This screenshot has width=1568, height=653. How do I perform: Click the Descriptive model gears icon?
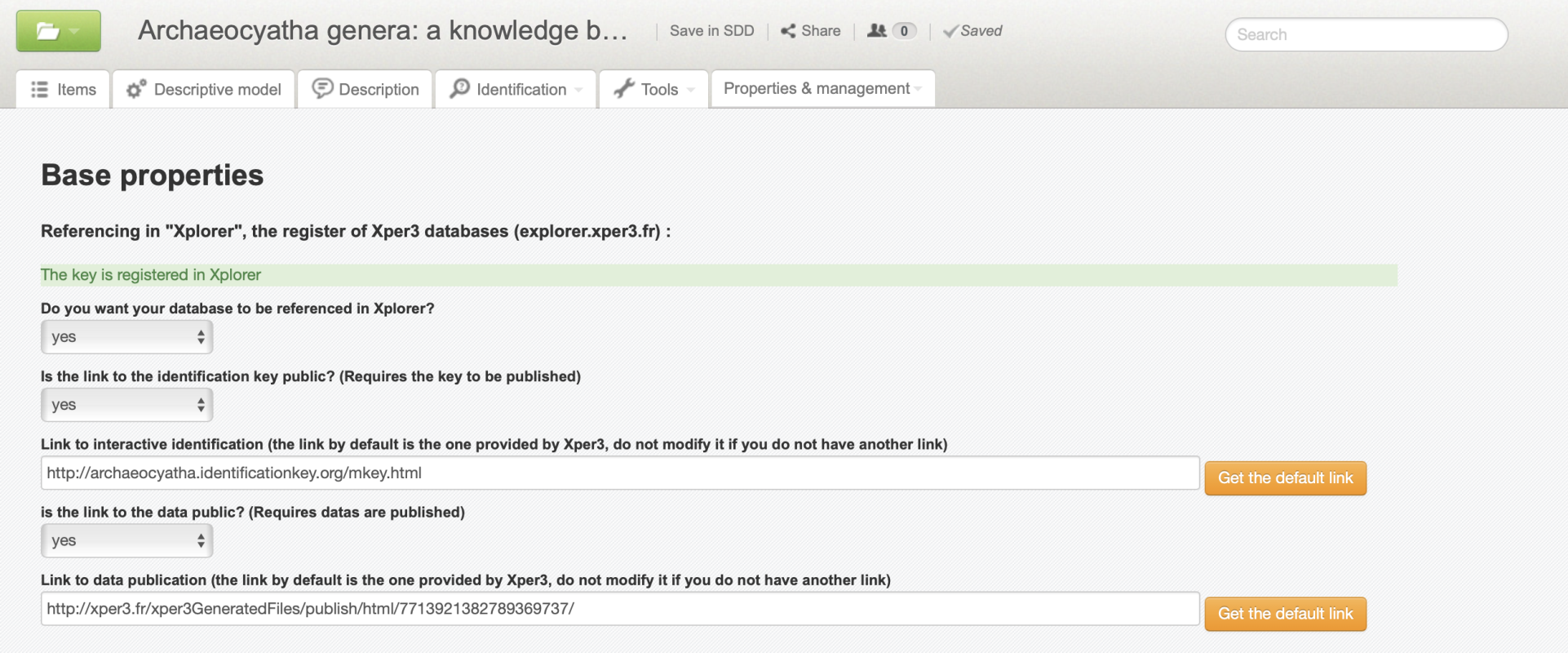point(136,89)
